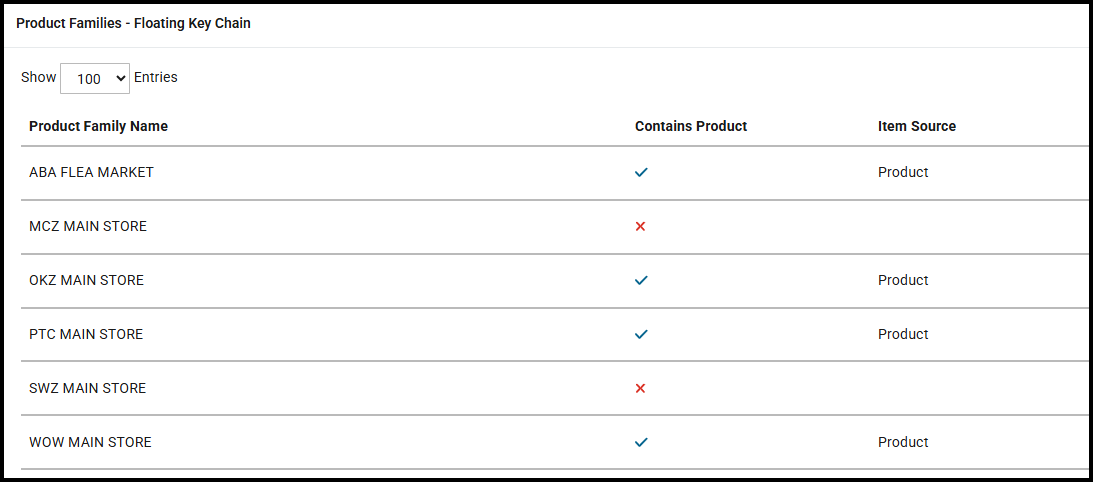The height and width of the screenshot is (482, 1093).
Task: Open the Show entries count dropdown
Action: pos(95,78)
